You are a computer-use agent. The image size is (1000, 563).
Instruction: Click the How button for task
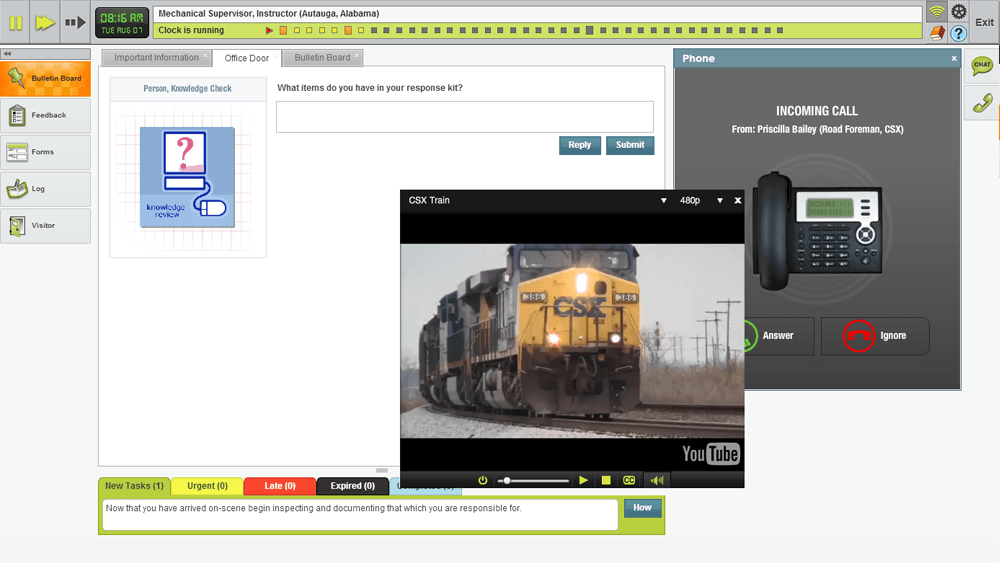coord(642,508)
